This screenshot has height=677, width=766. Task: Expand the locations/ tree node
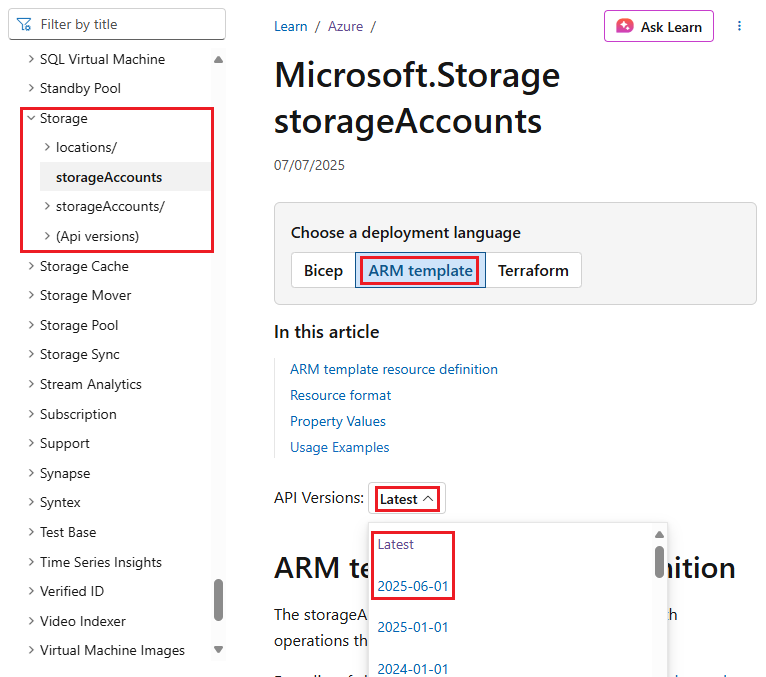(x=47, y=147)
